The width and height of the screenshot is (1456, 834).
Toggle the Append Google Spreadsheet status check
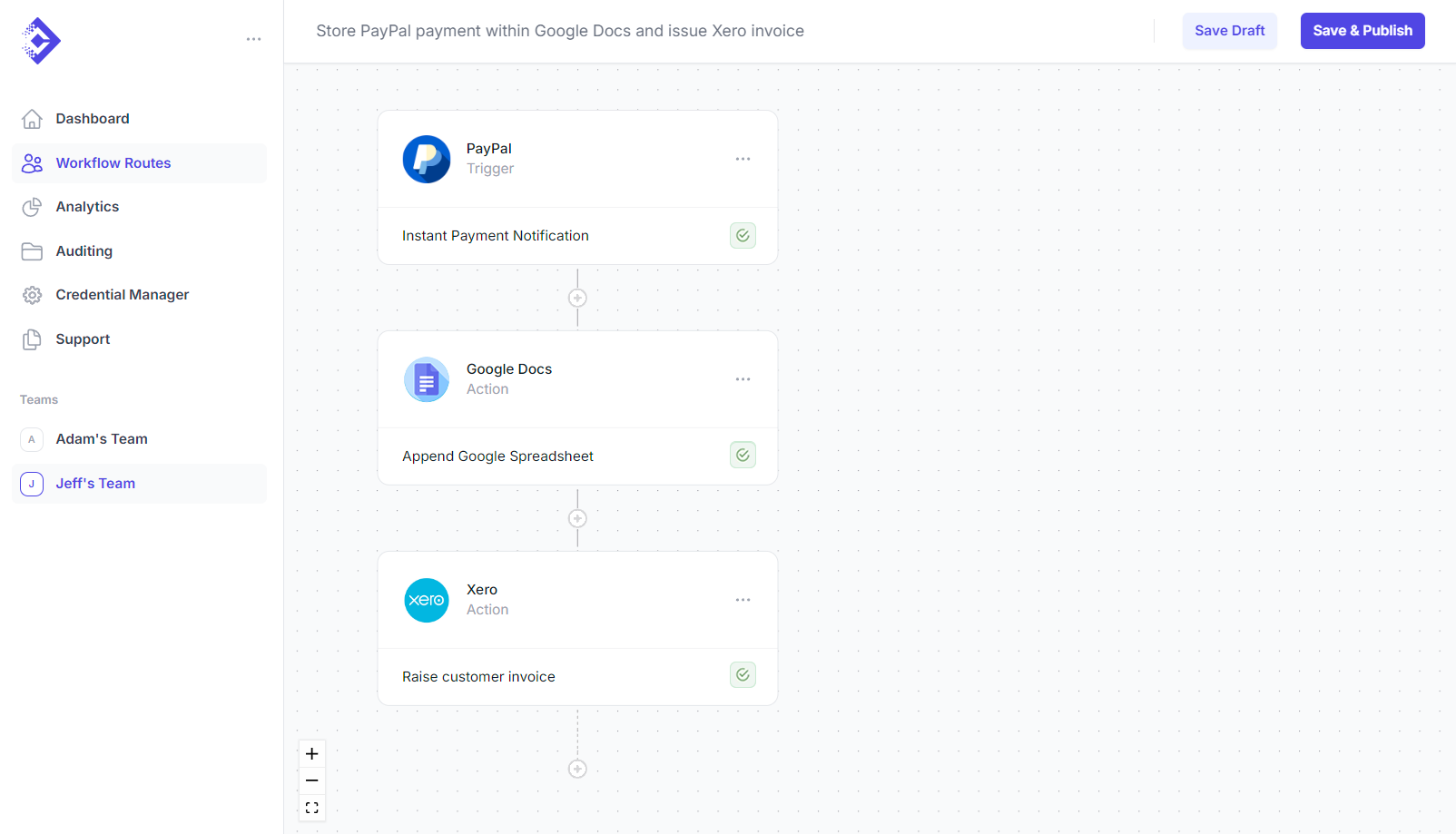pyautogui.click(x=743, y=455)
